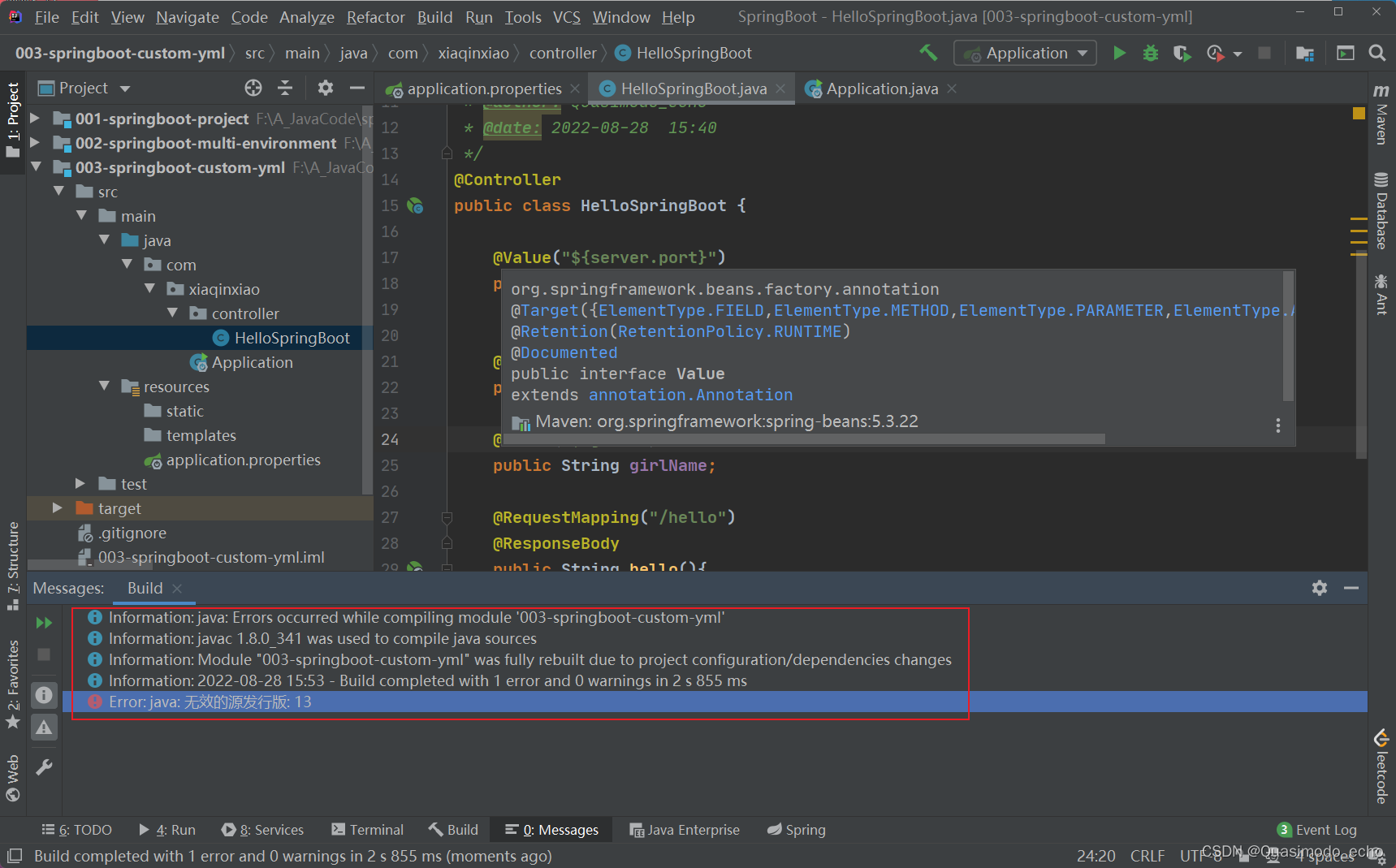Open the Refactor menu
Screen dimensions: 1396x868
tap(375, 17)
